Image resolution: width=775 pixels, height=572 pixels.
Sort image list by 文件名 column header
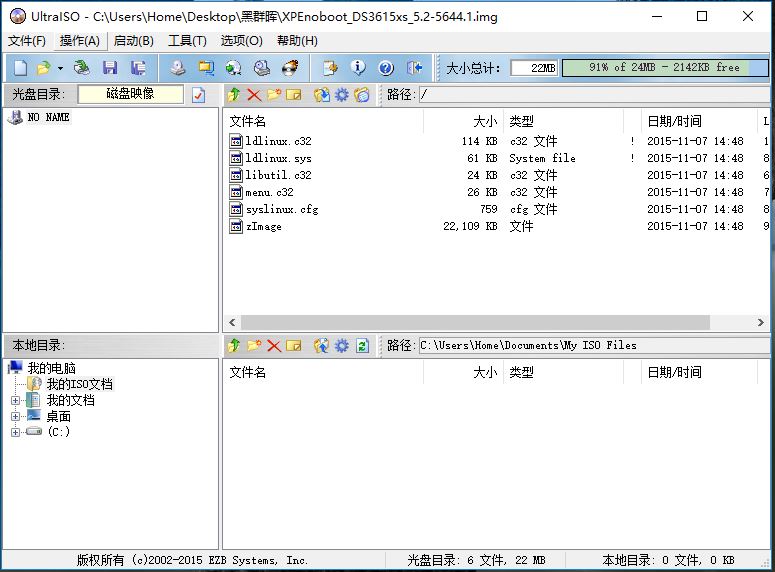[324, 121]
